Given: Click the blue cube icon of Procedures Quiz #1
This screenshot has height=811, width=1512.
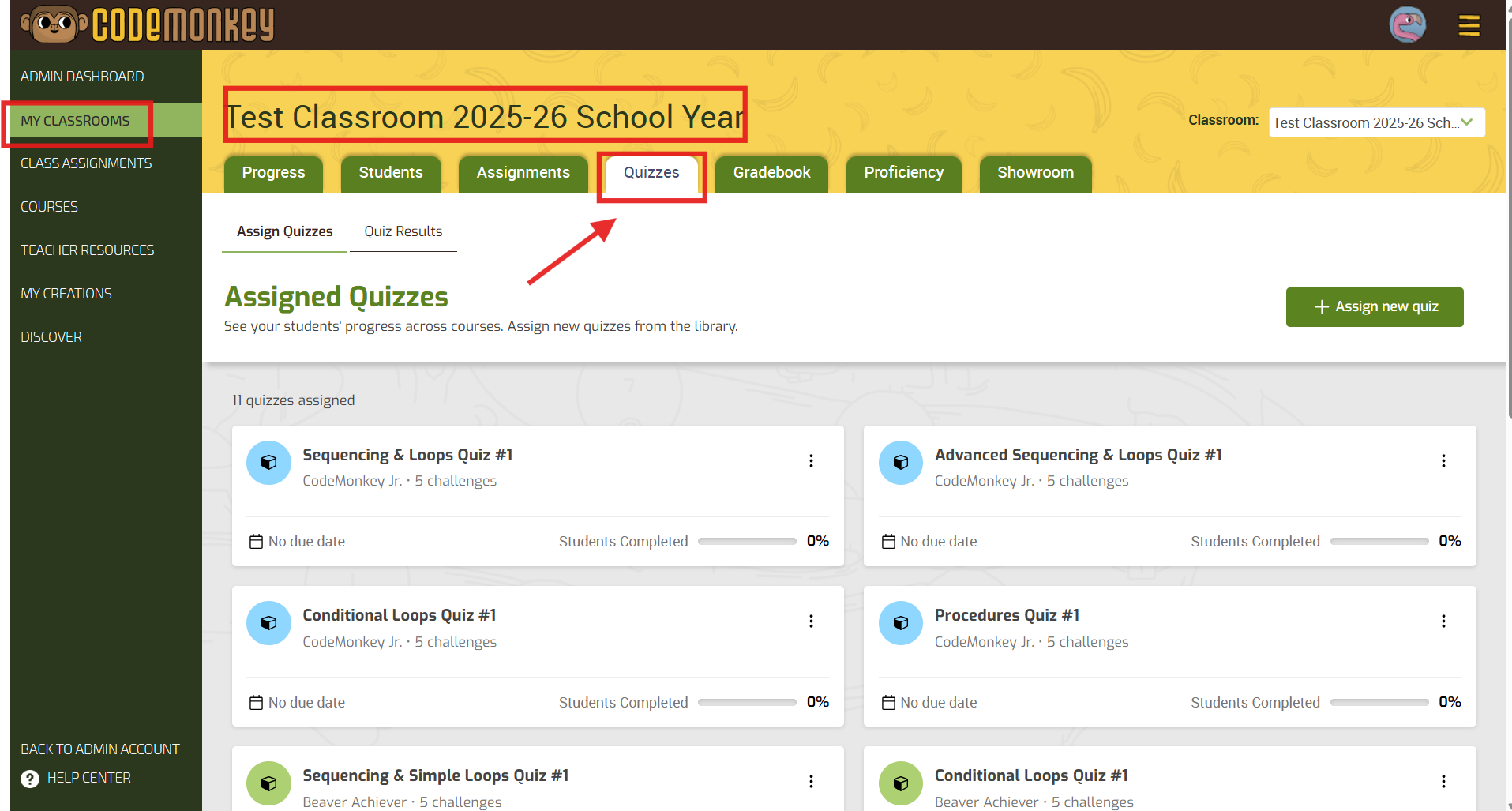Looking at the screenshot, I should pos(901,623).
